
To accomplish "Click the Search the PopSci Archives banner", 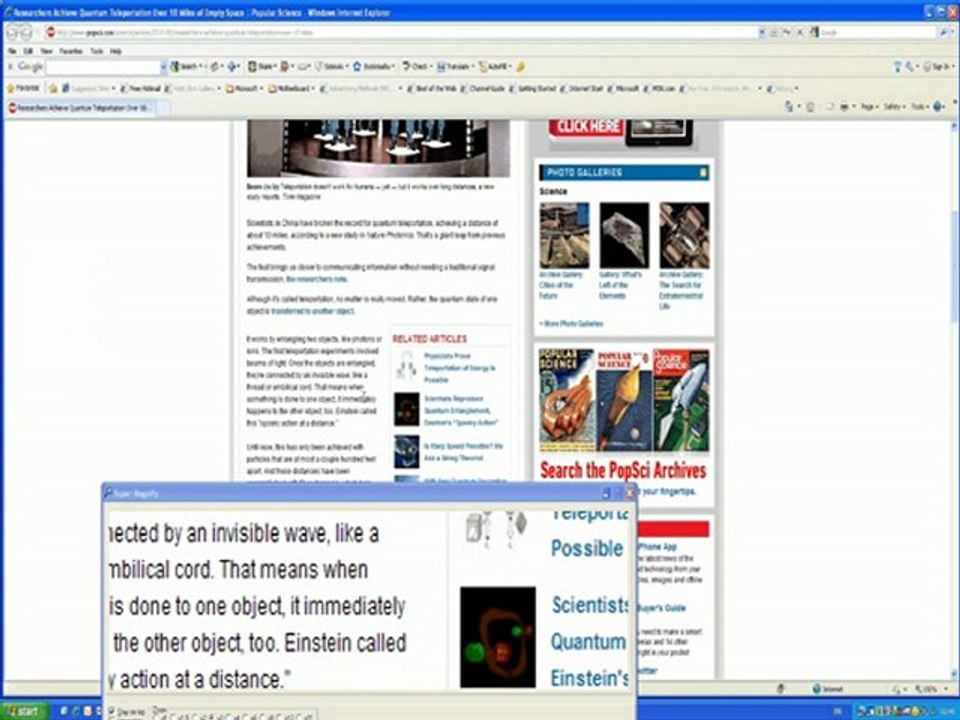I will pos(623,470).
